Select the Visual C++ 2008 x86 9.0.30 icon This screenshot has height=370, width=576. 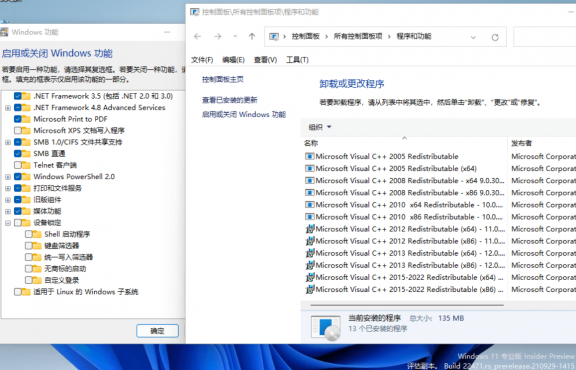tap(310, 193)
